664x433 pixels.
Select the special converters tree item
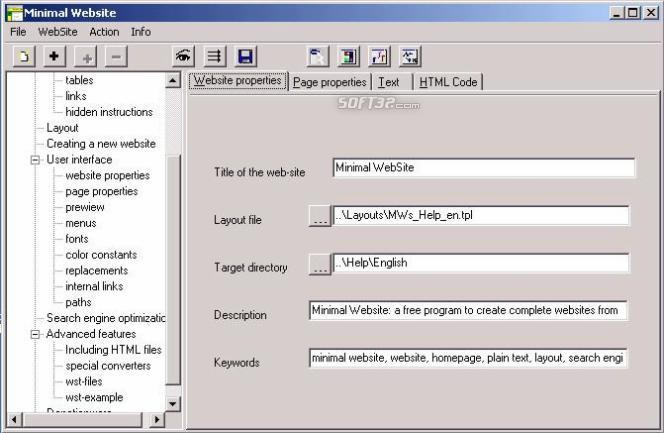(x=108, y=366)
